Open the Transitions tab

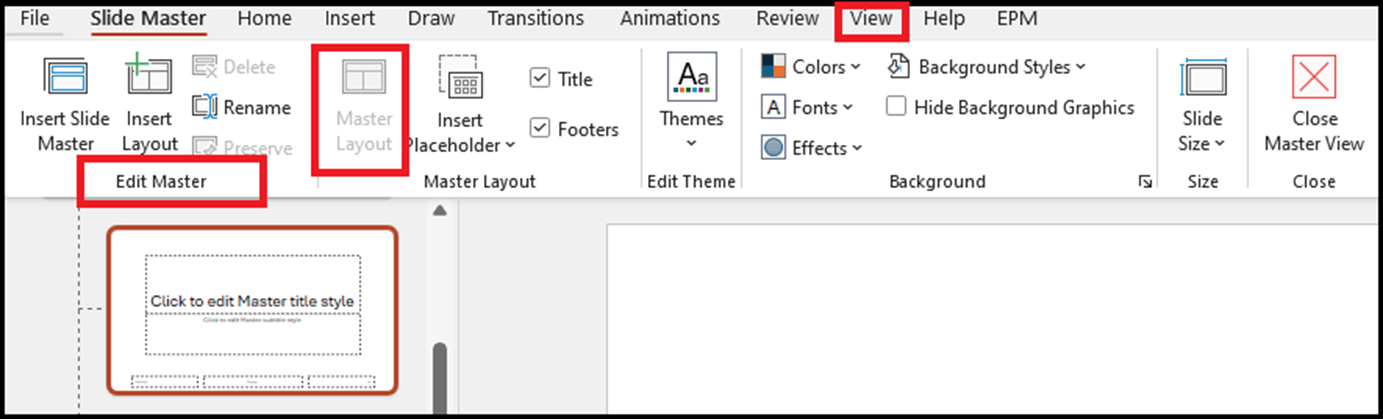tap(536, 18)
